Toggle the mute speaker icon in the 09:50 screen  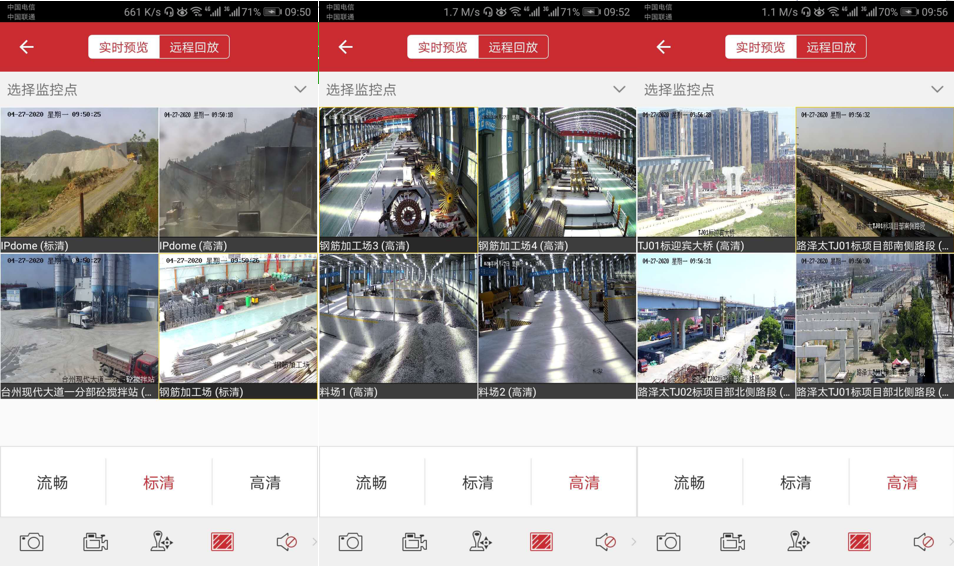[x=286, y=542]
